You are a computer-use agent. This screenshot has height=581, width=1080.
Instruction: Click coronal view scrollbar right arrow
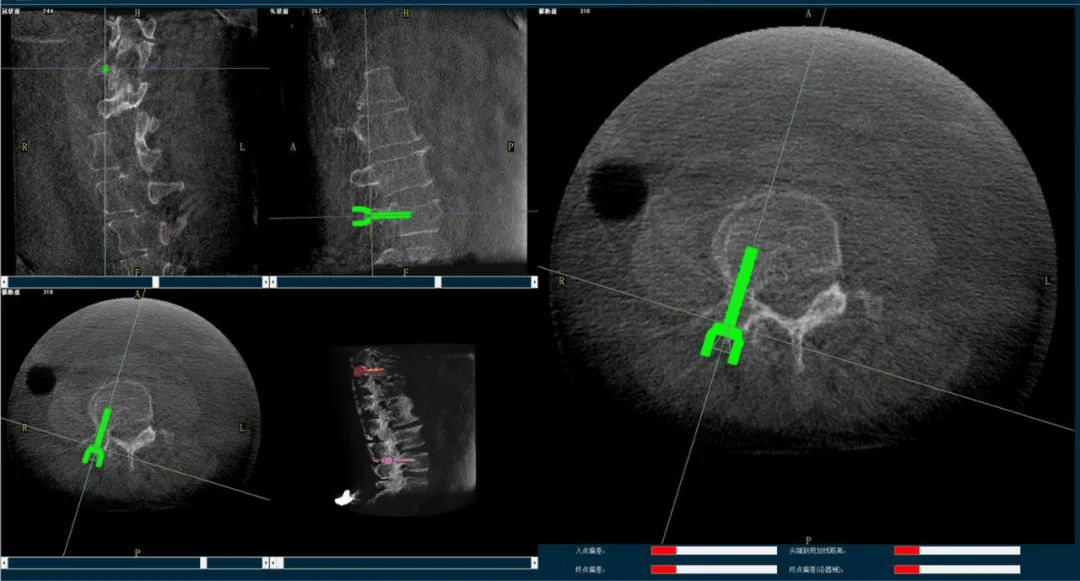(265, 282)
